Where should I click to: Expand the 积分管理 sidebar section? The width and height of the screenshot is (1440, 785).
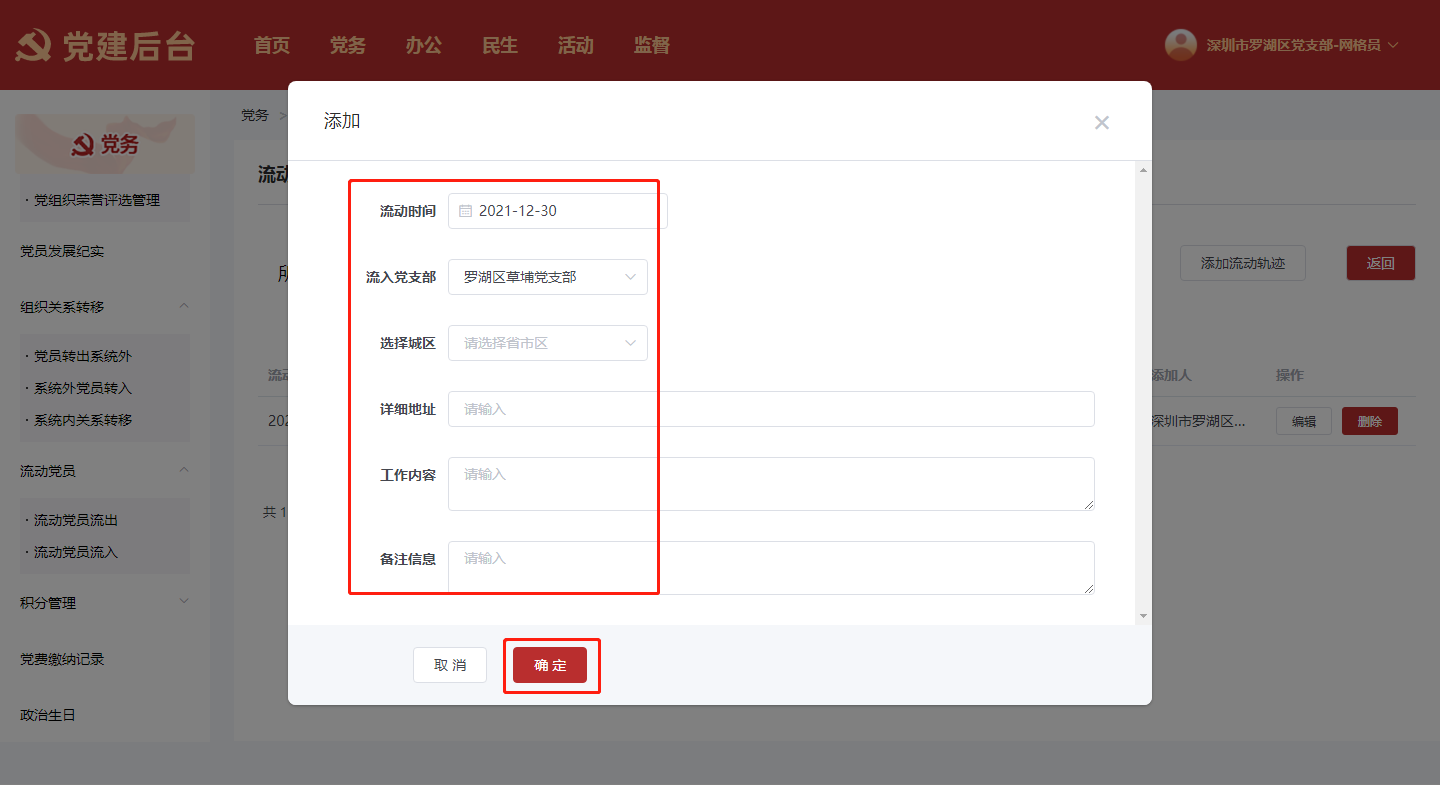click(183, 601)
